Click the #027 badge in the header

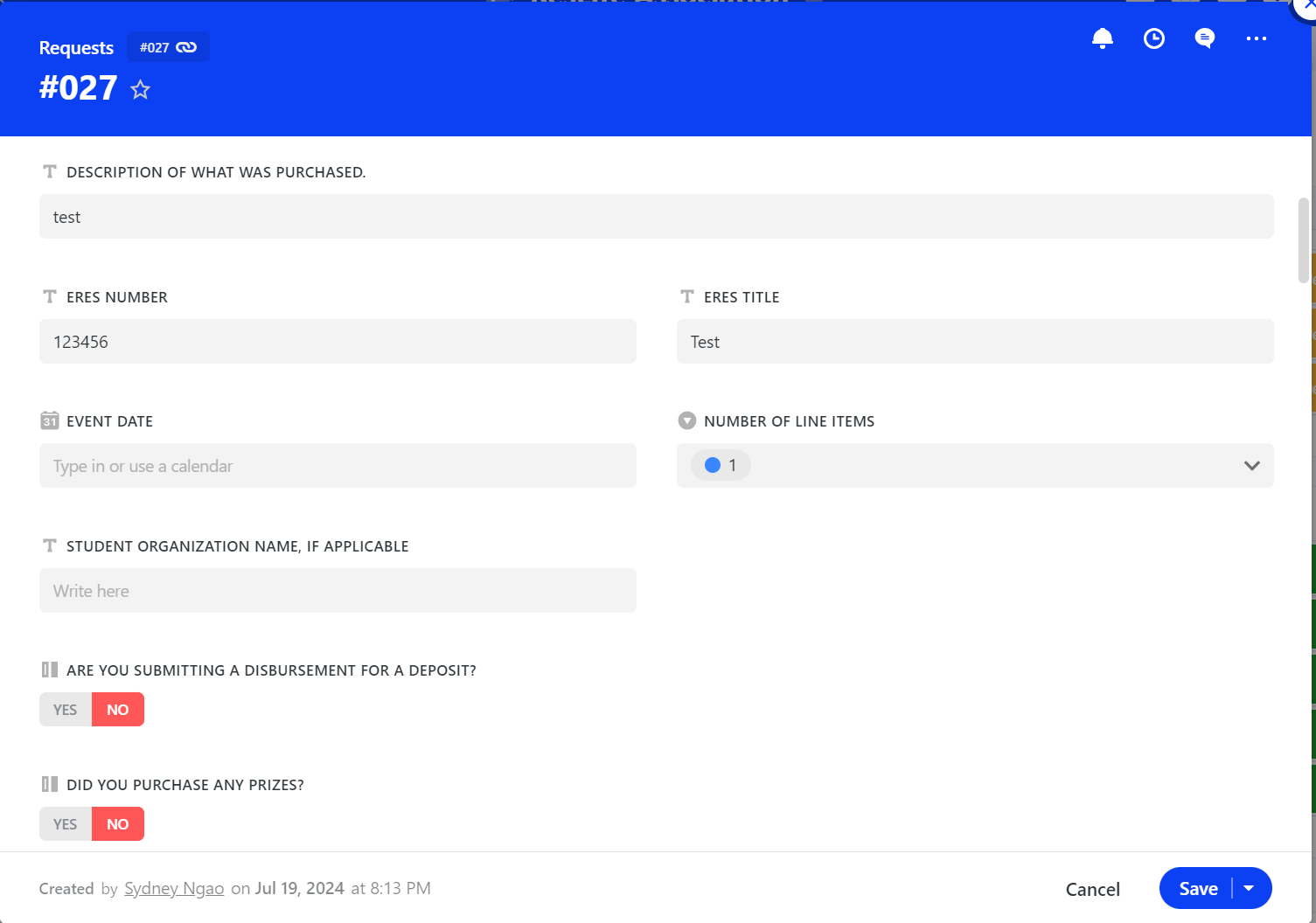(x=157, y=46)
